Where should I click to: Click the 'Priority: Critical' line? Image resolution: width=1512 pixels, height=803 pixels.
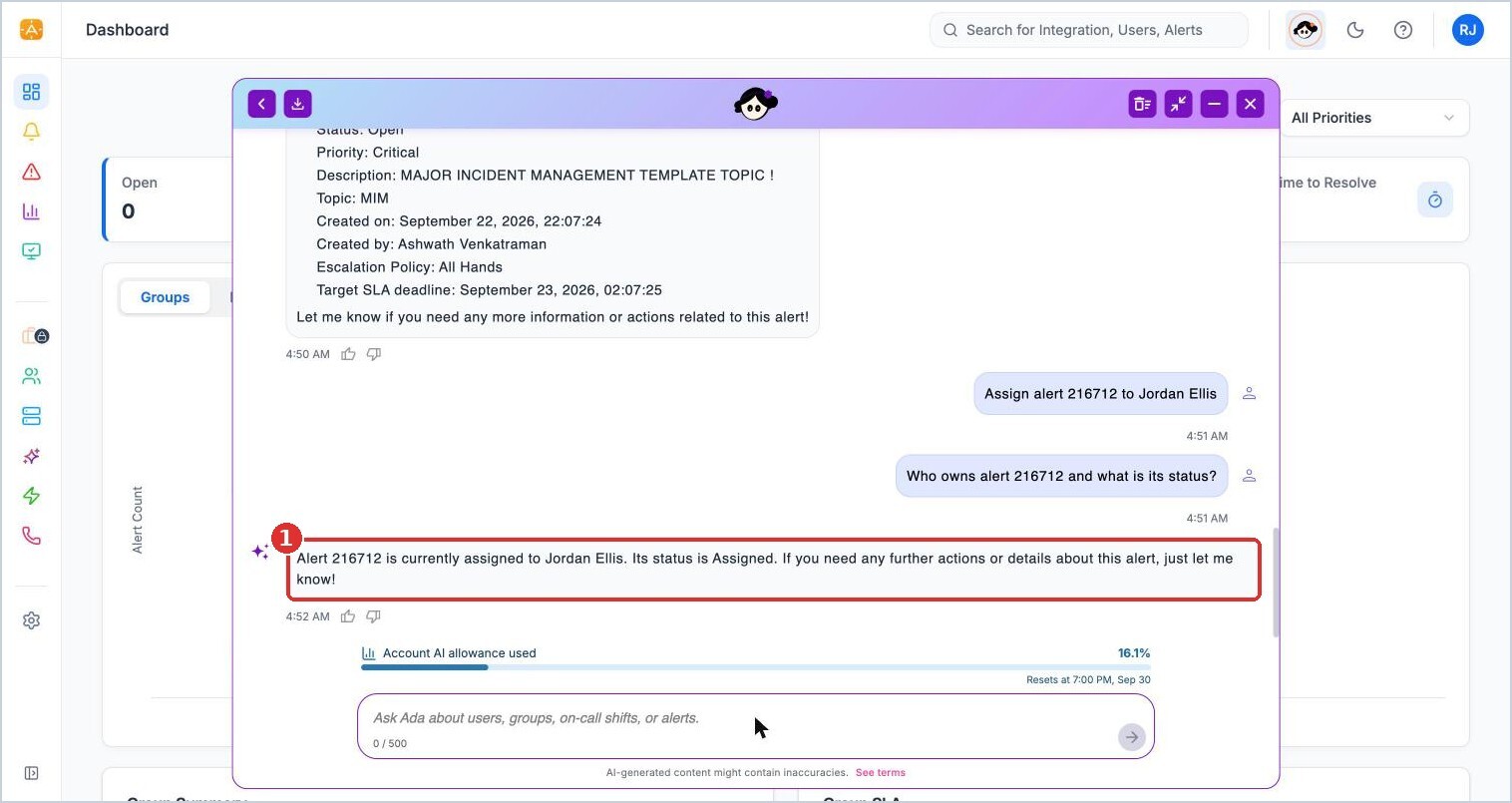coord(368,153)
